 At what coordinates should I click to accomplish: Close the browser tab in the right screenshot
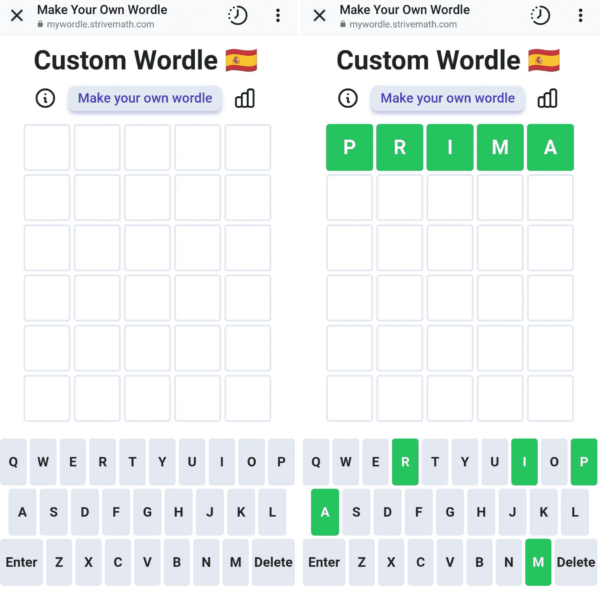(x=320, y=16)
